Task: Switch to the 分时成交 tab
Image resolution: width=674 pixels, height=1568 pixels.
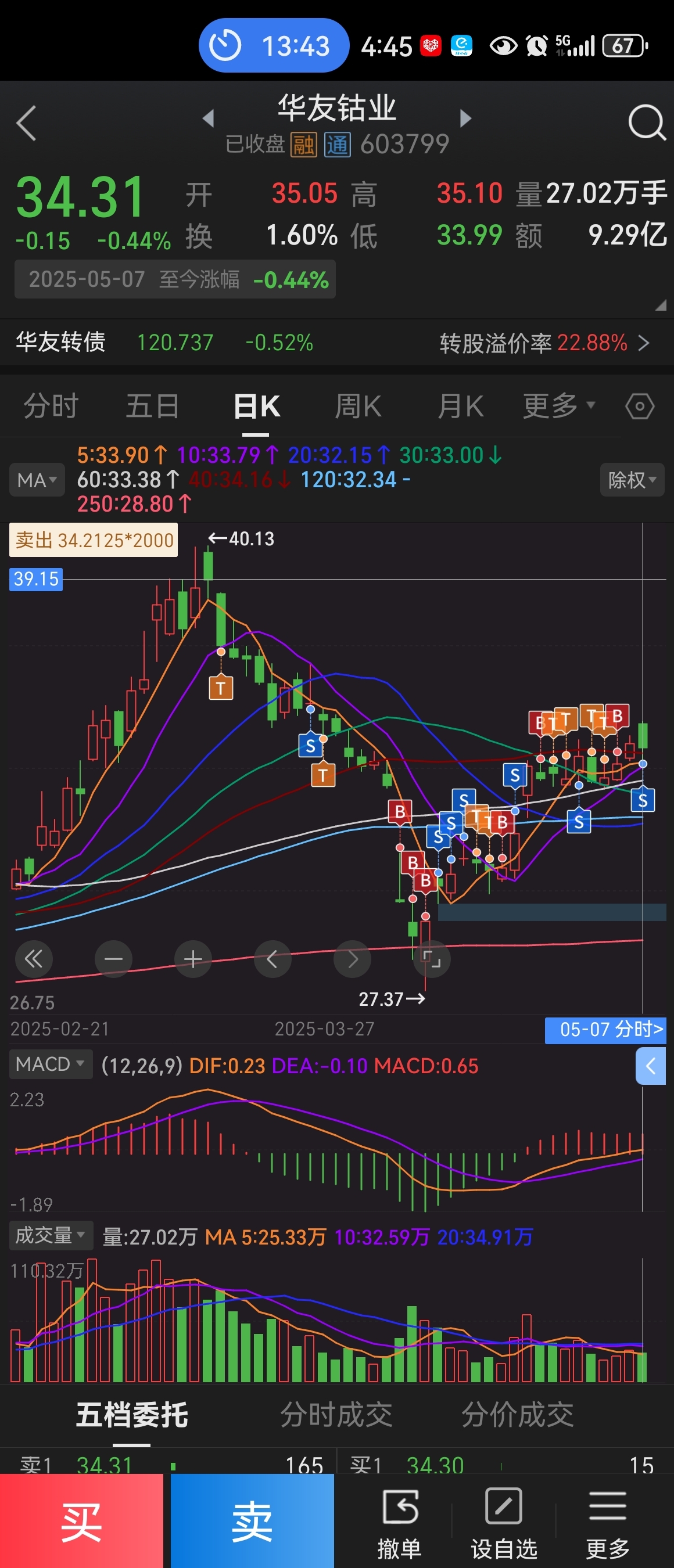Action: (x=336, y=1415)
